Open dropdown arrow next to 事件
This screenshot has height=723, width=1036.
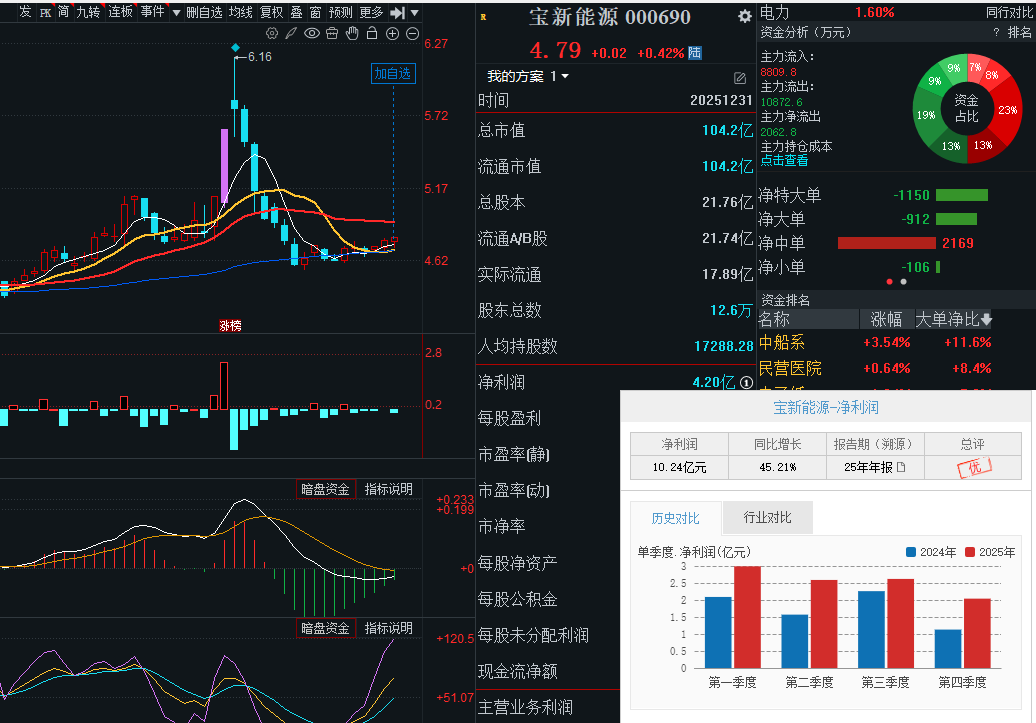pos(176,12)
